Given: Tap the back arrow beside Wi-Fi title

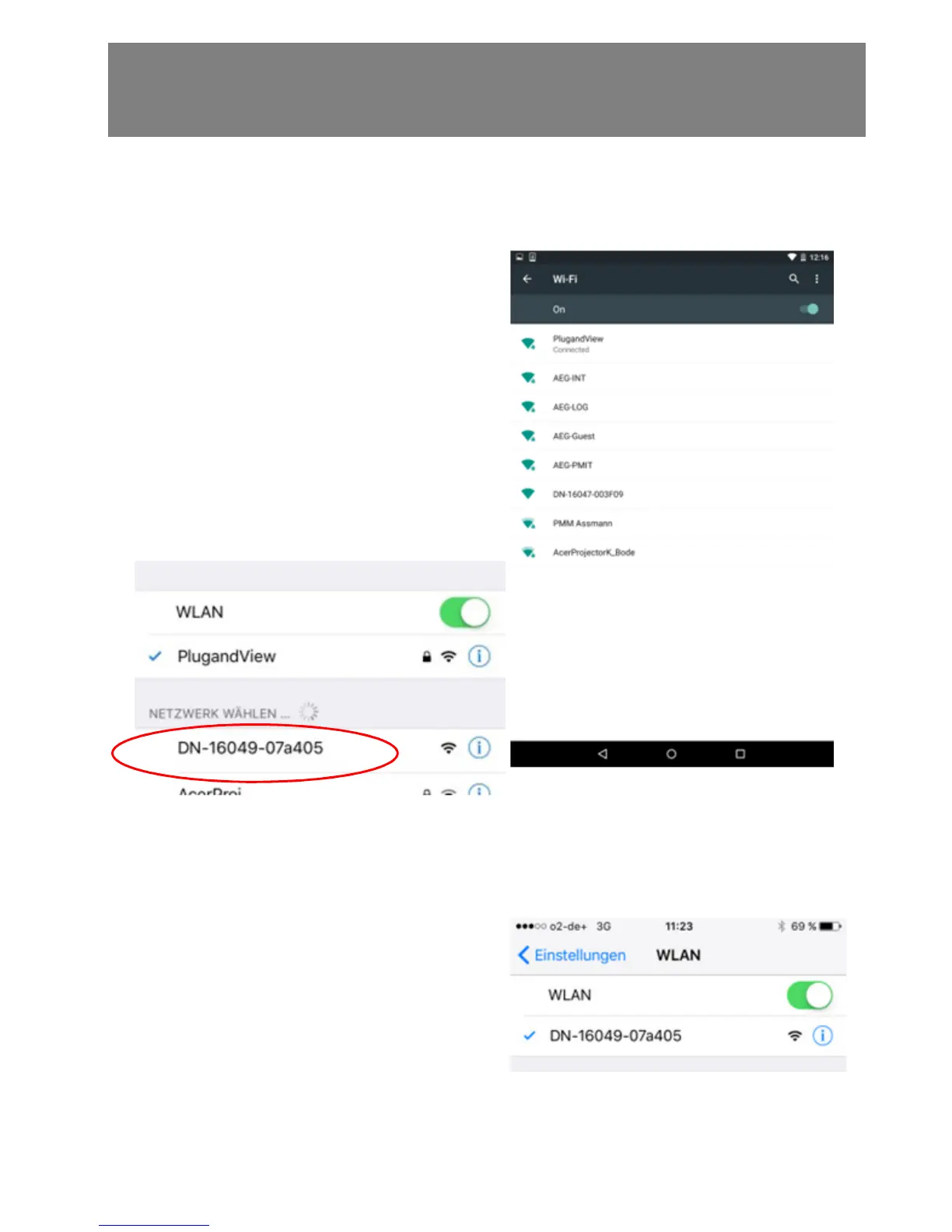Looking at the screenshot, I should pyautogui.click(x=527, y=278).
